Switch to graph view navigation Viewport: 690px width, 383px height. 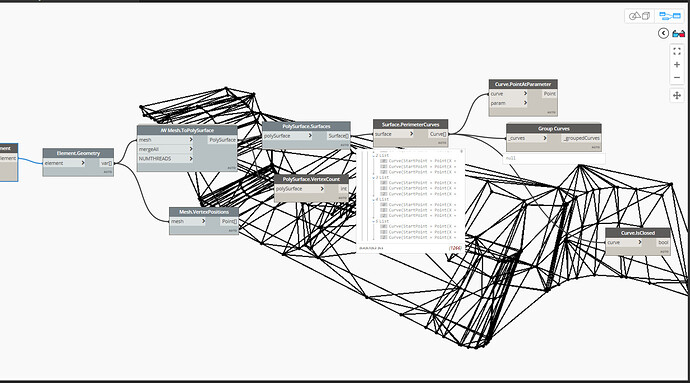click(x=670, y=16)
